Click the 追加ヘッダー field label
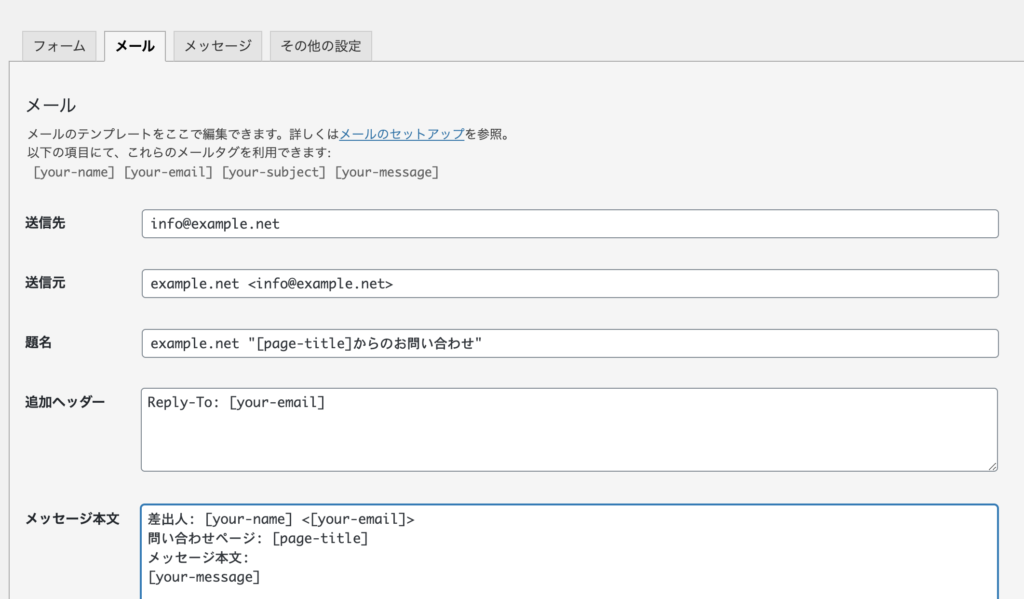The image size is (1024, 599). click(65, 402)
